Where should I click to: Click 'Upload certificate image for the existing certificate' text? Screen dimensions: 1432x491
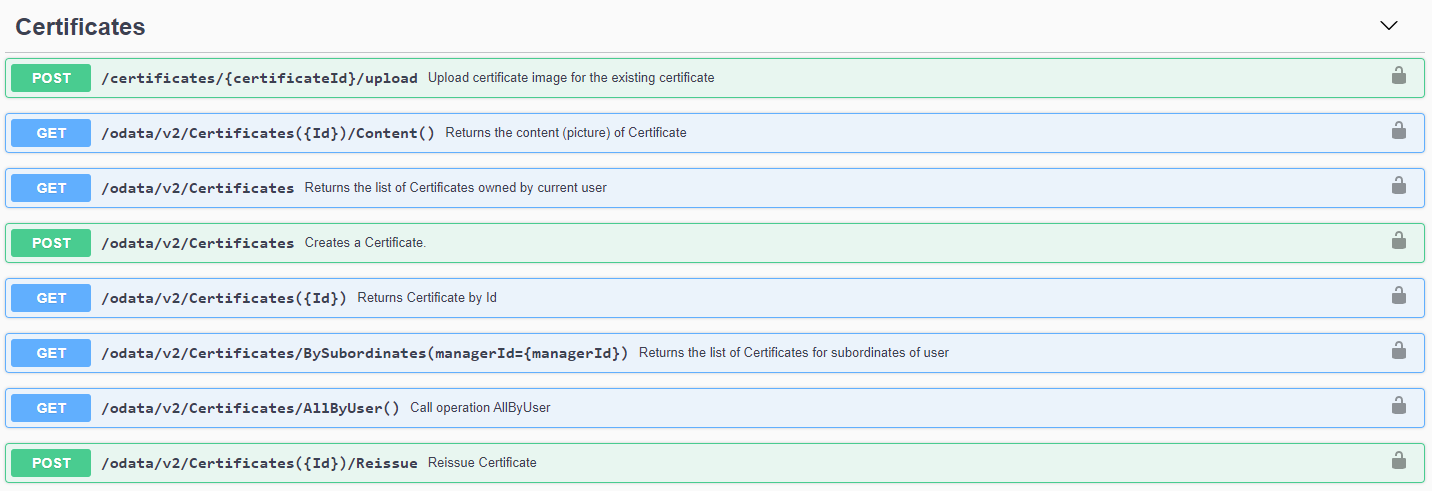pyautogui.click(x=571, y=78)
